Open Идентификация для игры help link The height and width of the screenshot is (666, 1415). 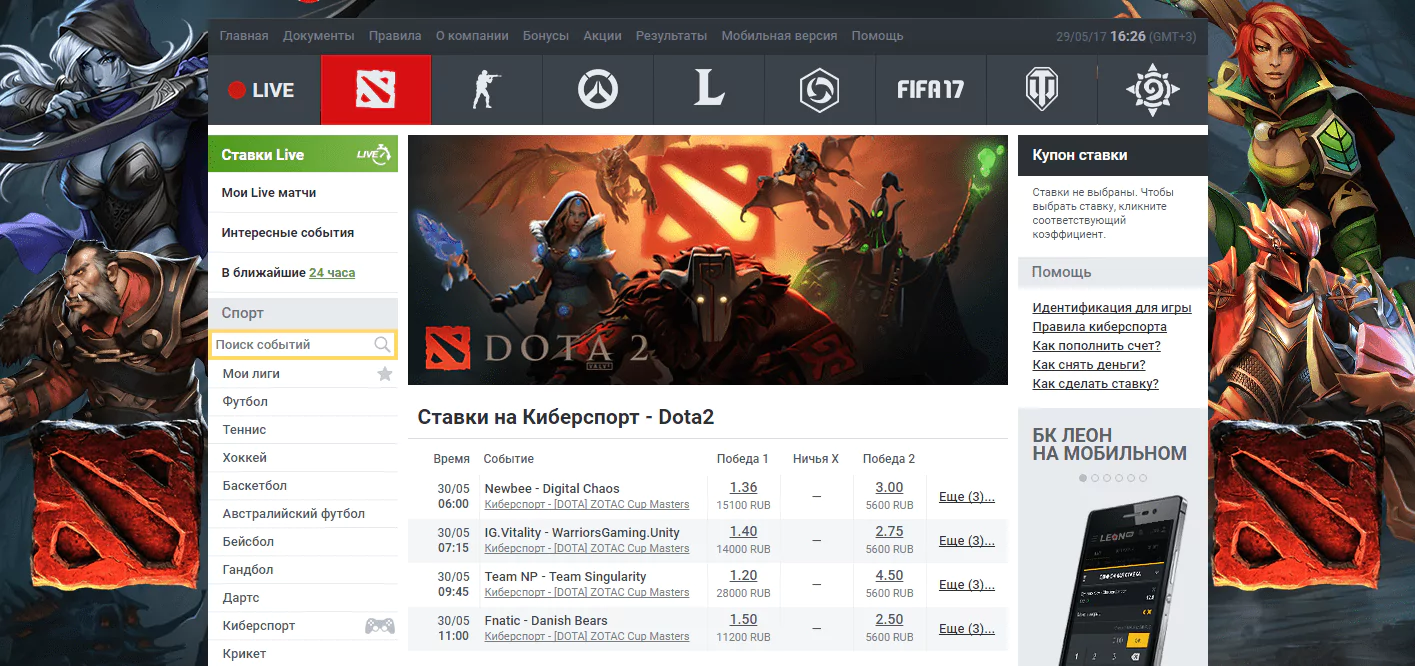[1112, 308]
